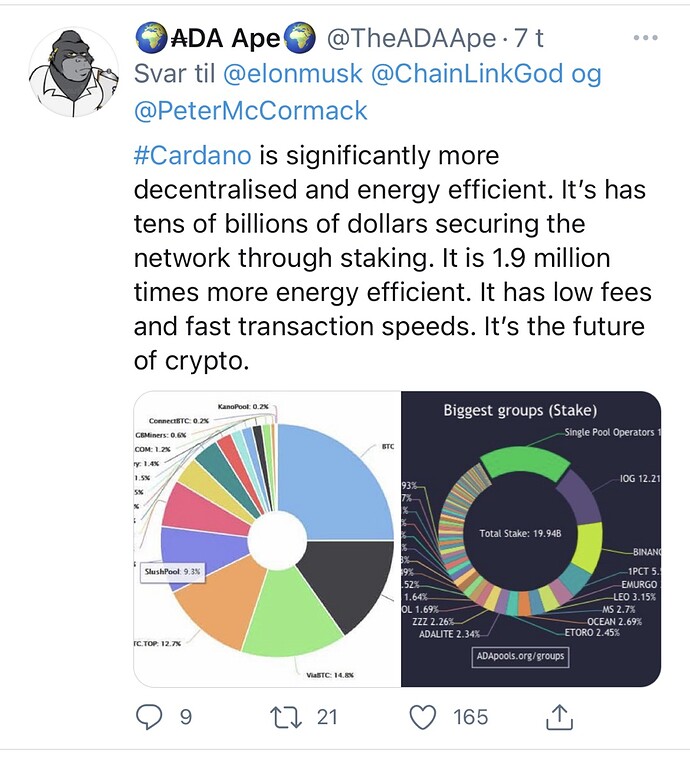This screenshot has width=690, height=765.
Task: Open the three-dot more options menu
Action: pos(649,39)
